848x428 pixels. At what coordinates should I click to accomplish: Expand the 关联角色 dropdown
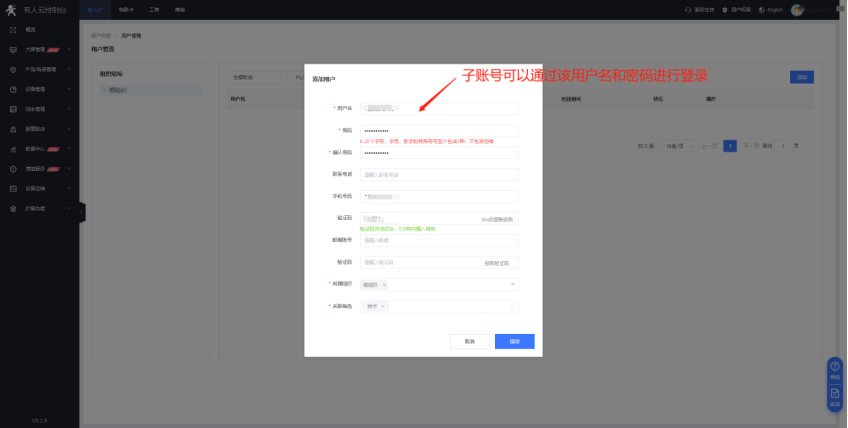pos(513,306)
